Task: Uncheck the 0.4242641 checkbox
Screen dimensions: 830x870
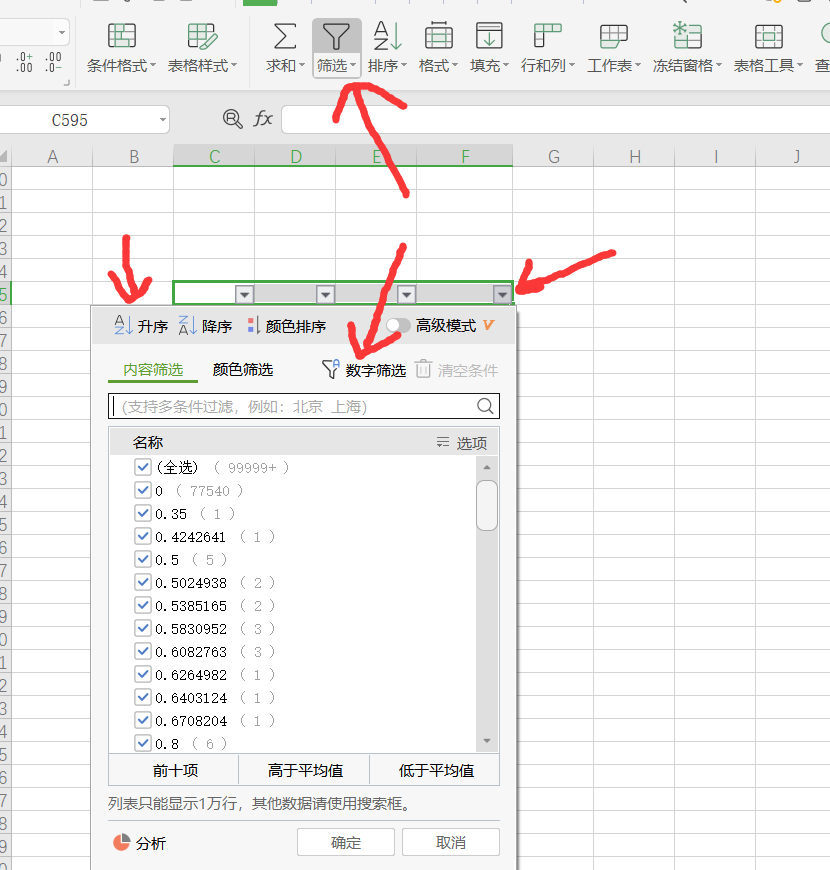Action: [x=143, y=536]
